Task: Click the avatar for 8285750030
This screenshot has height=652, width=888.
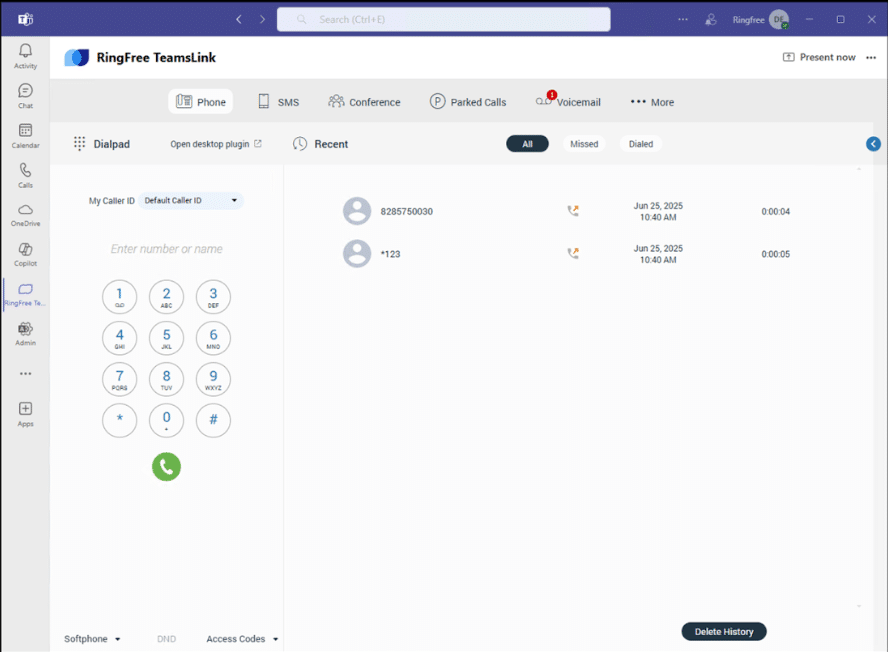Action: point(357,211)
